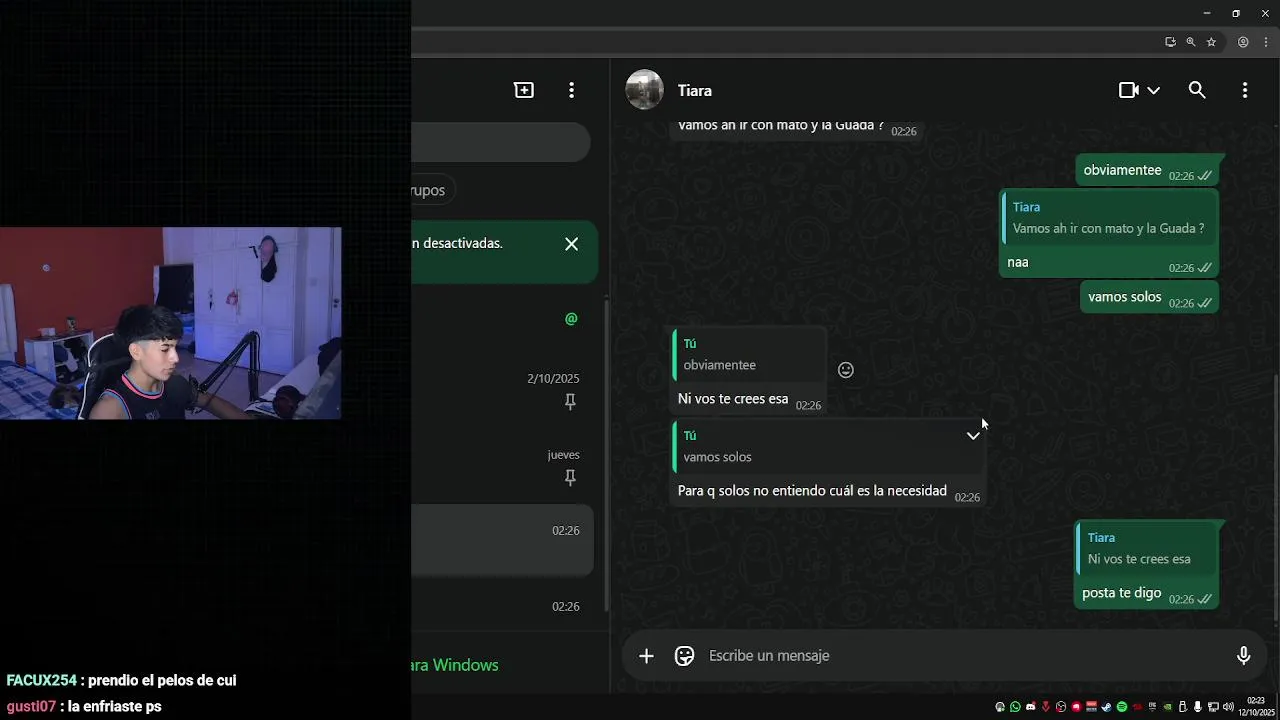This screenshot has height=720, width=1280.
Task: Click the microphone tray icon
Action: tap(1197, 707)
